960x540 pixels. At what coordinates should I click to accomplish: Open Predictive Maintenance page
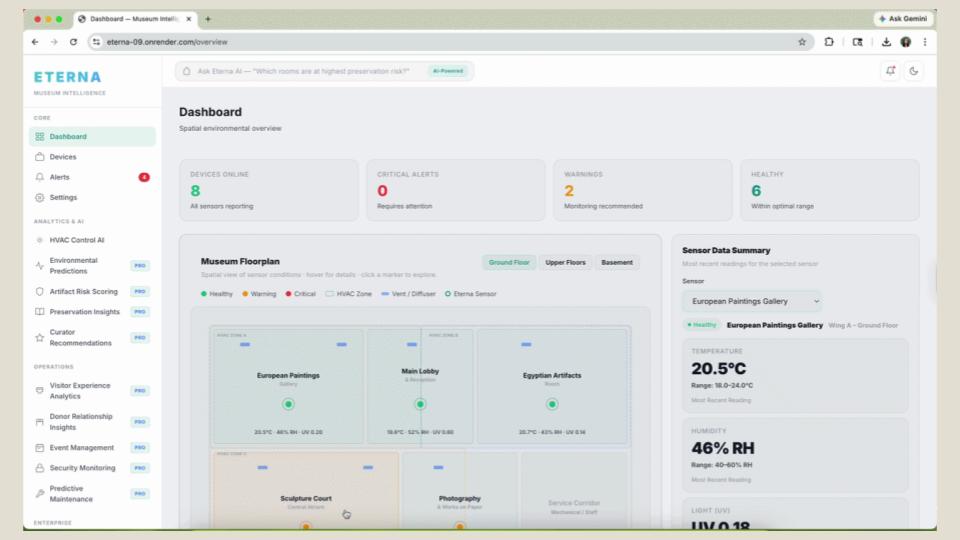point(92,493)
